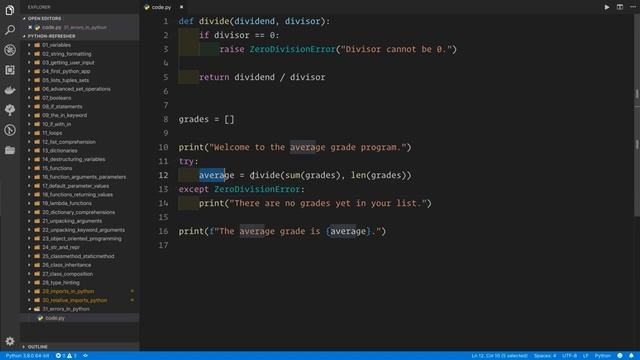640x360 pixels.
Task: Open the Docker whale view
Action: [10, 90]
